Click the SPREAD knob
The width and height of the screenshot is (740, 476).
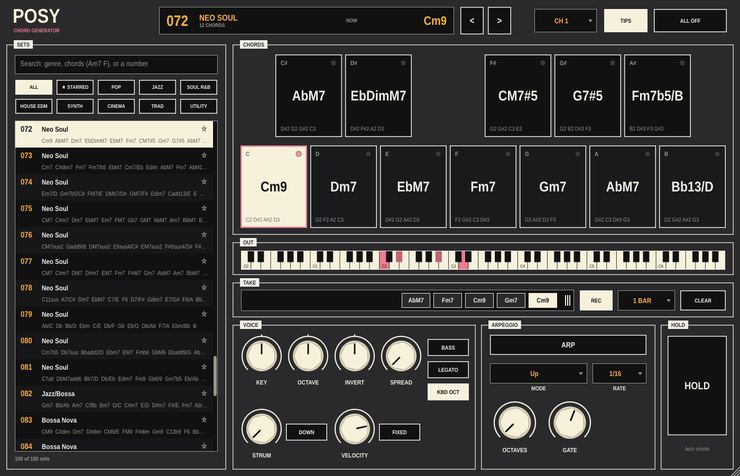coord(401,355)
